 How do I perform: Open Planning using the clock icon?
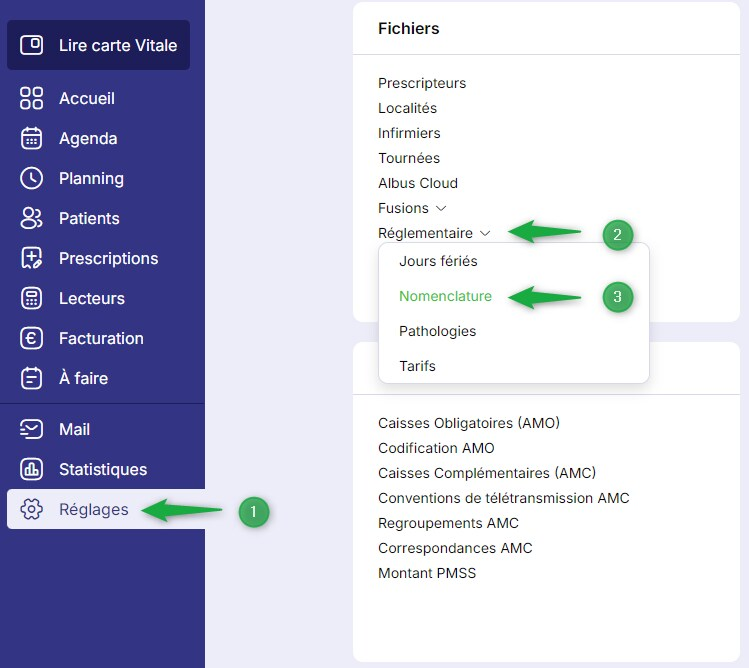coord(31,178)
